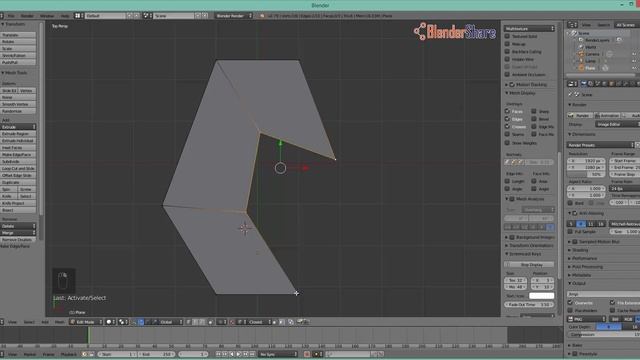This screenshot has height=360, width=640.
Task: Click Extrude Region
Action: pyautogui.click(x=18, y=134)
